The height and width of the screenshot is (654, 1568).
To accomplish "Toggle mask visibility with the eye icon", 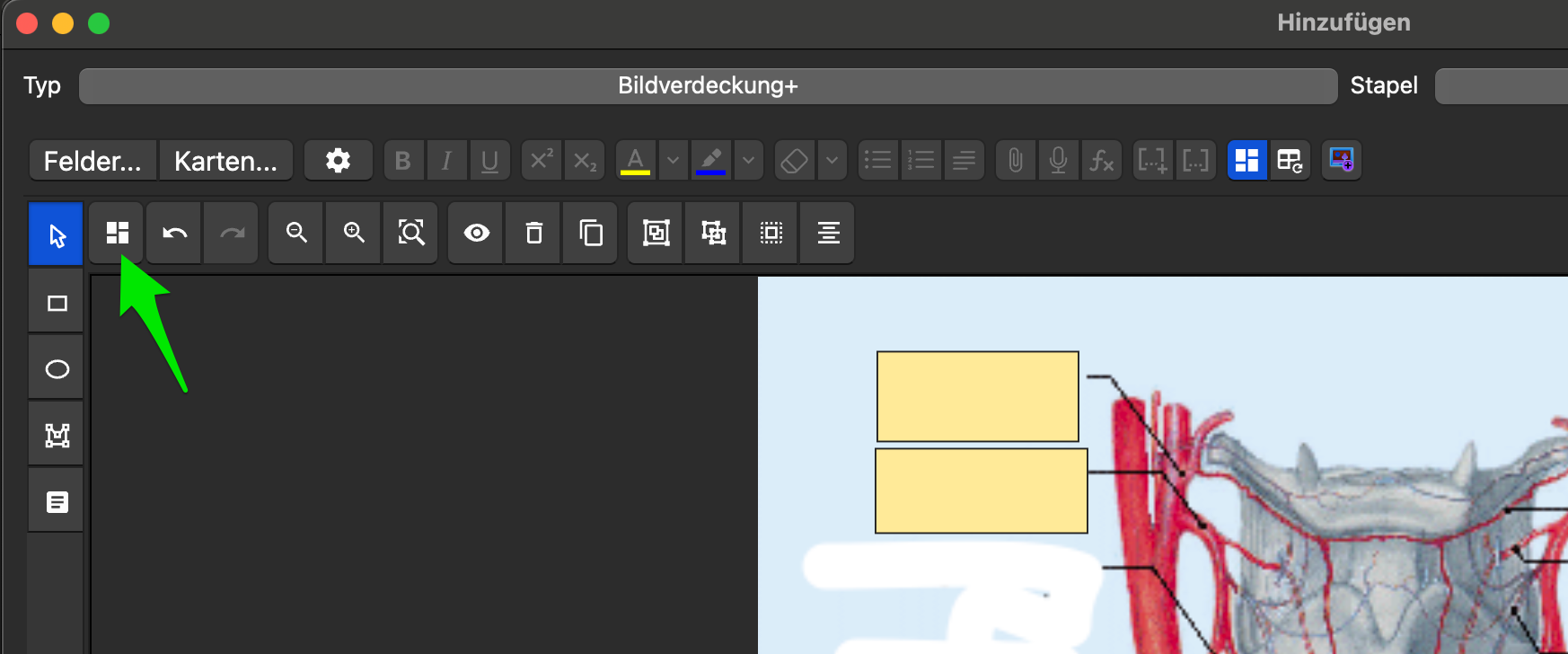I will point(477,234).
